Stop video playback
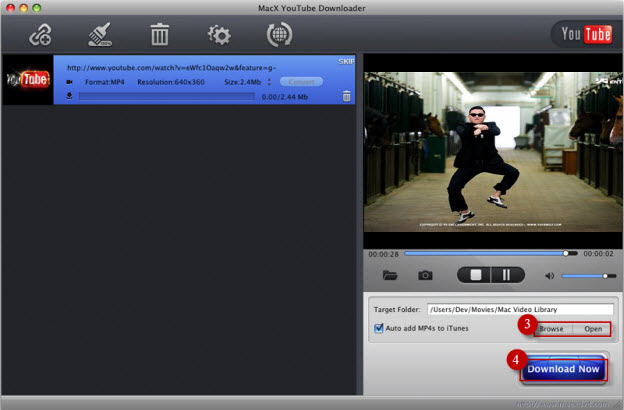Screen dimensions: 624x410 coord(475,275)
